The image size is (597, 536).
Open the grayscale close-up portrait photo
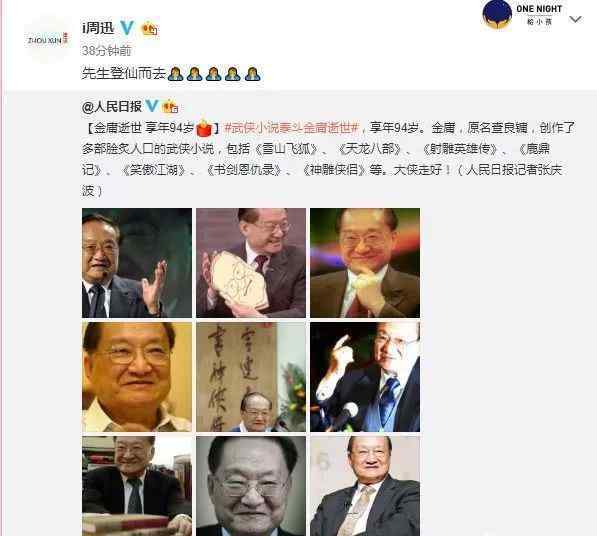[251, 486]
